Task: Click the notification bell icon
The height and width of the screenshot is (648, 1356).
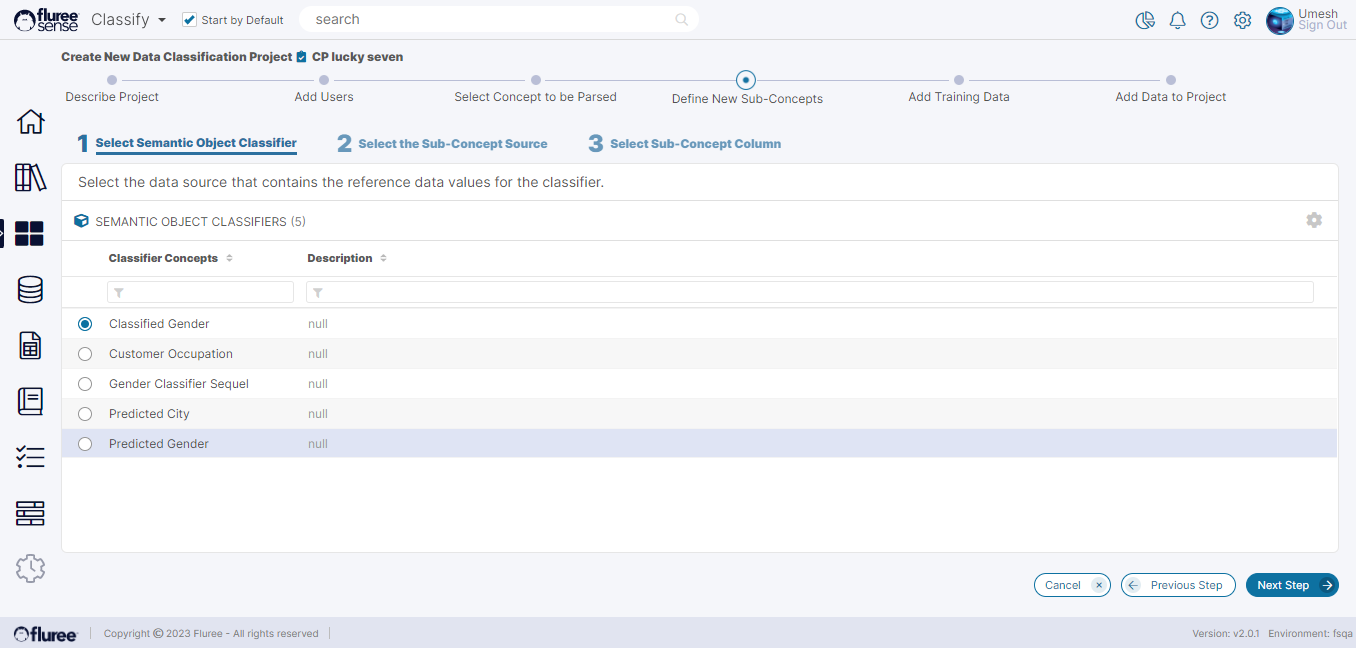Action: (x=1177, y=21)
